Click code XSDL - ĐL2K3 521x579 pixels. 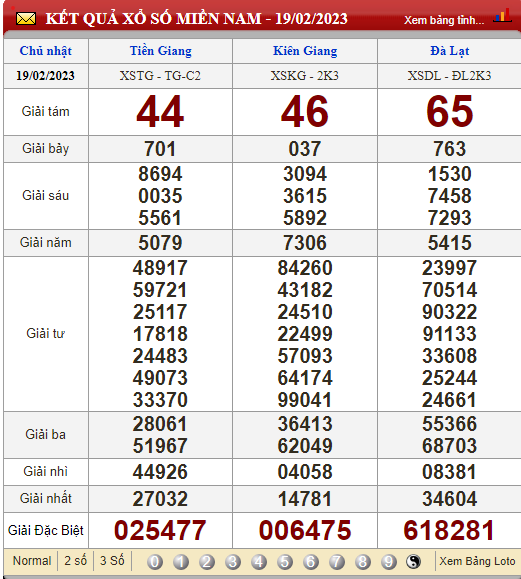449,76
